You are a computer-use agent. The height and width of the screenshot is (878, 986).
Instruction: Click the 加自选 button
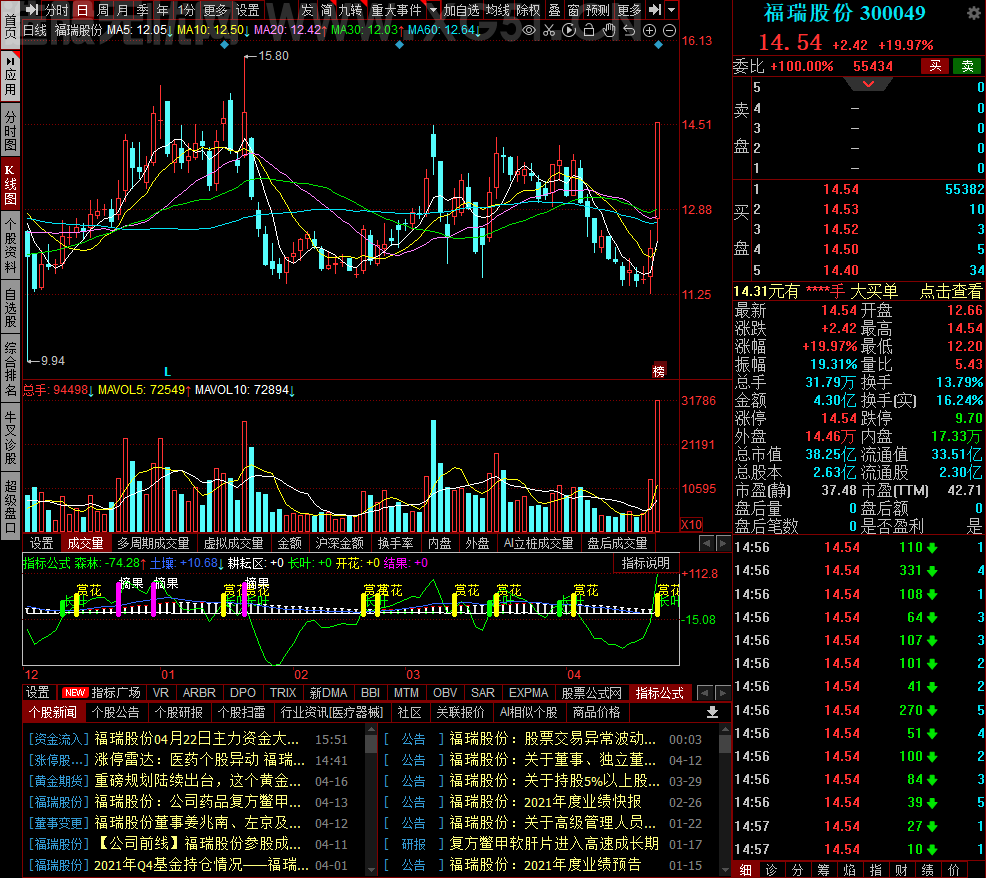pos(462,10)
